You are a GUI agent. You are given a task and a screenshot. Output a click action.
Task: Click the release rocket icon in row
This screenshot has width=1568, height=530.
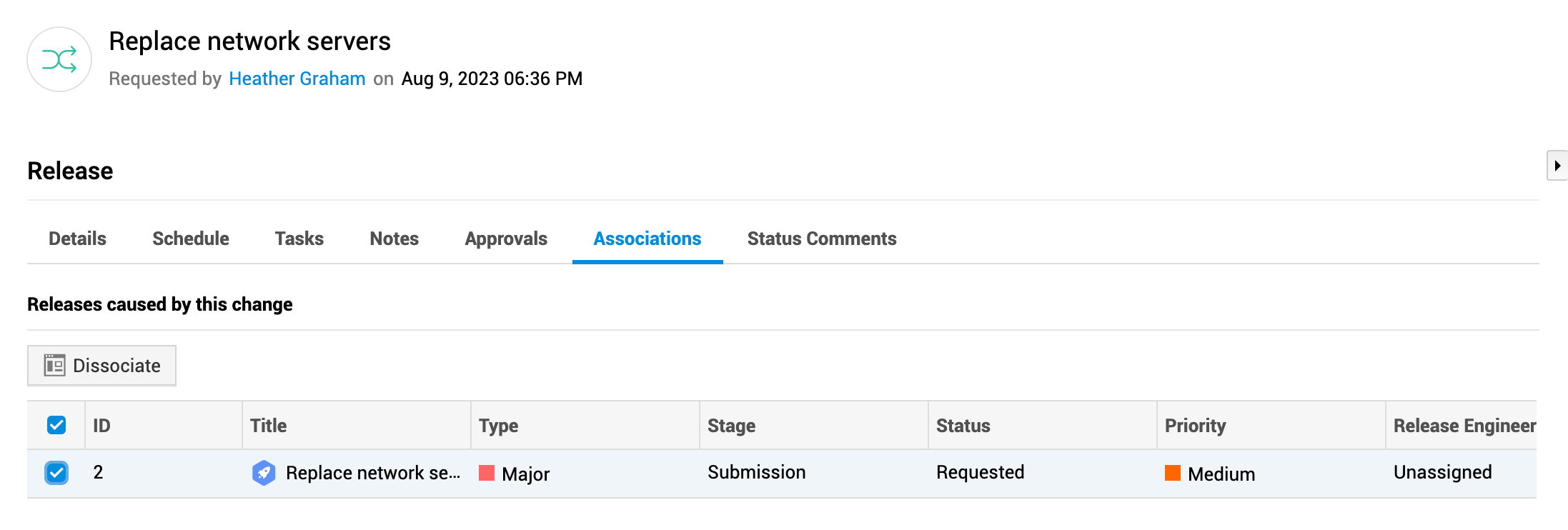pyautogui.click(x=264, y=473)
